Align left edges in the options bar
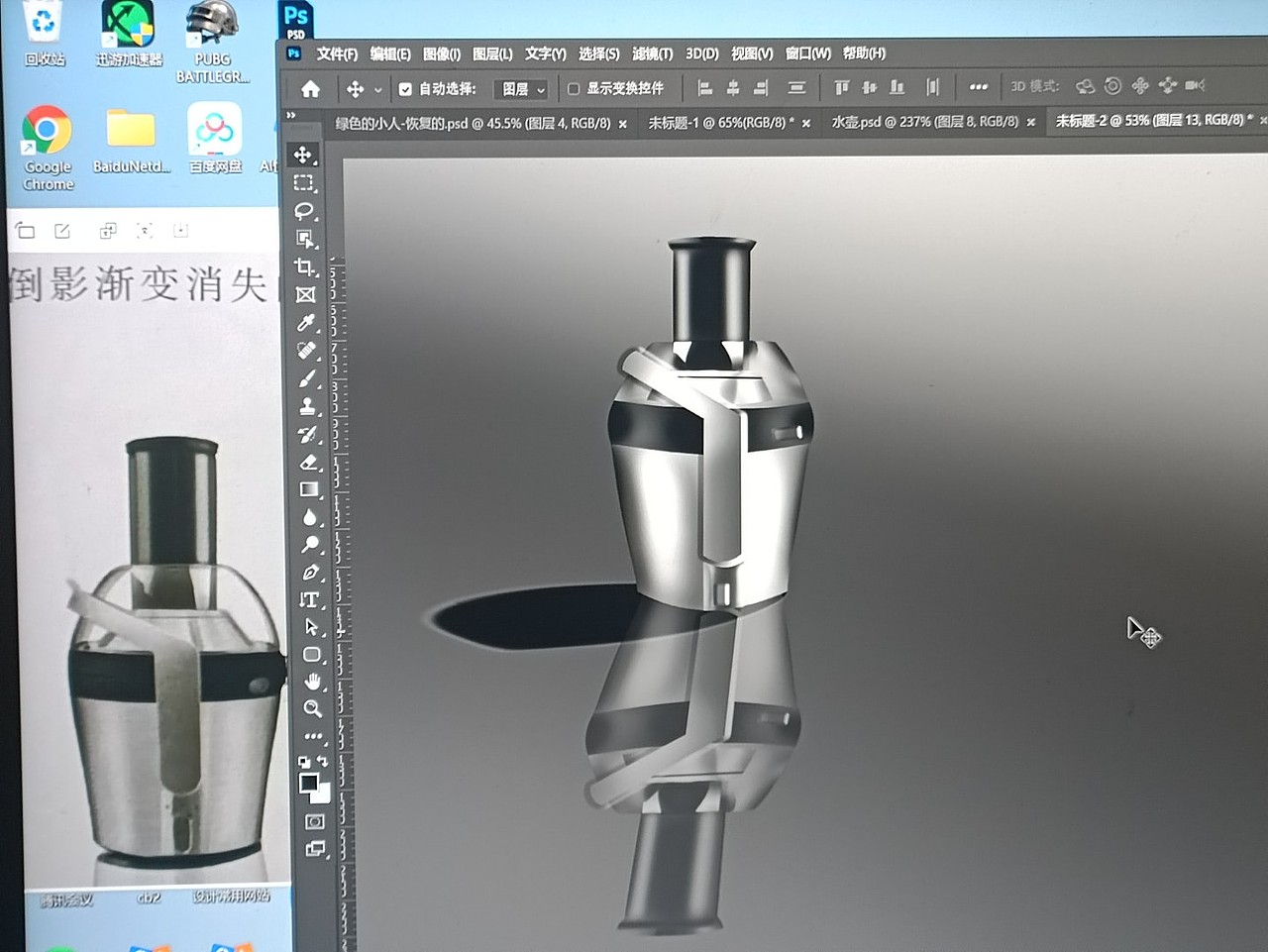 [x=705, y=88]
